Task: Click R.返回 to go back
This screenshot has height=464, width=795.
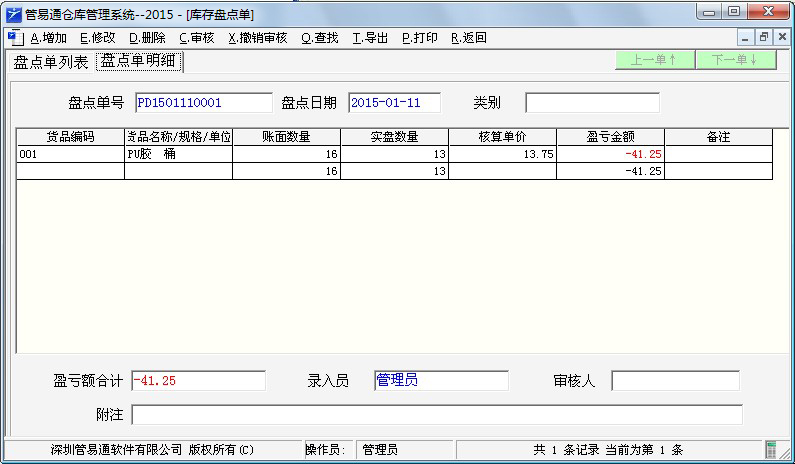Action: coord(469,38)
